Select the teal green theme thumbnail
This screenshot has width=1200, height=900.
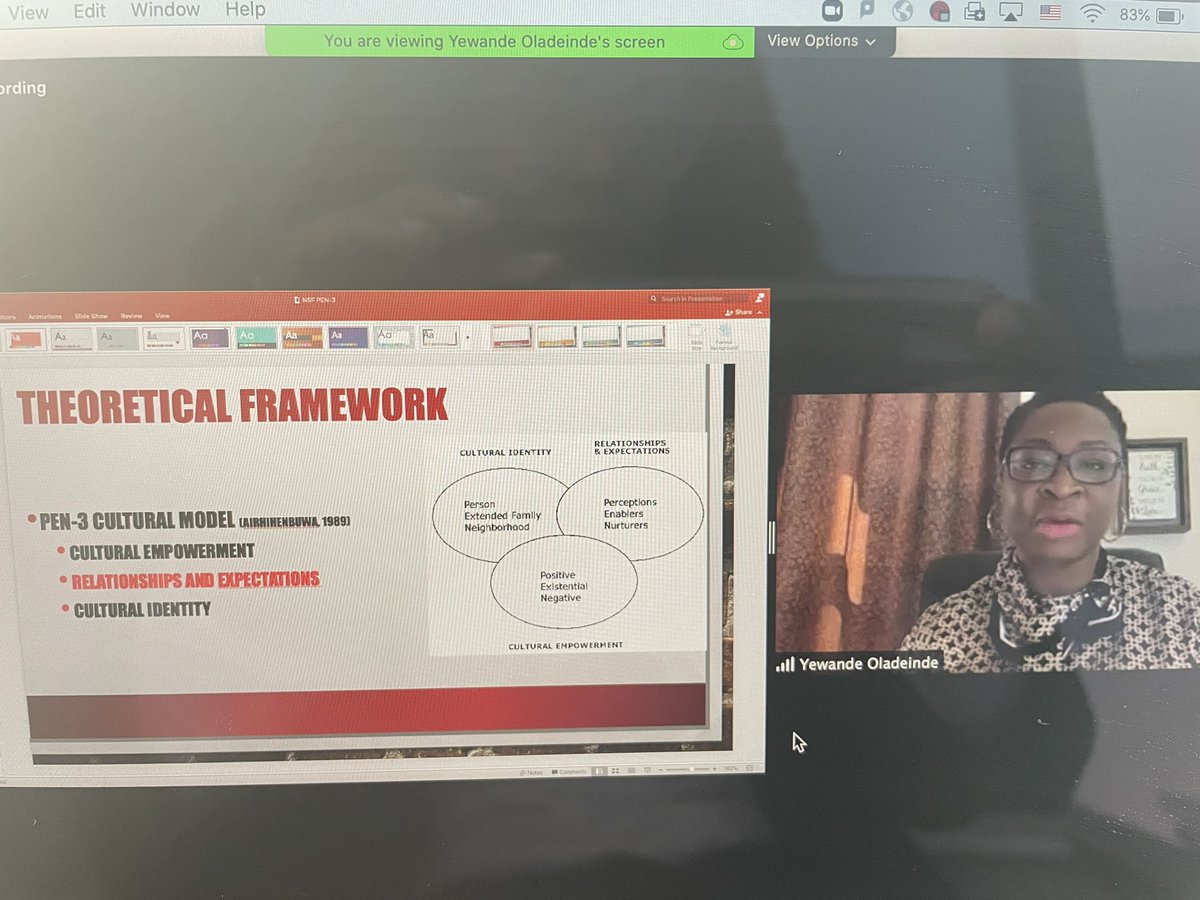click(256, 338)
